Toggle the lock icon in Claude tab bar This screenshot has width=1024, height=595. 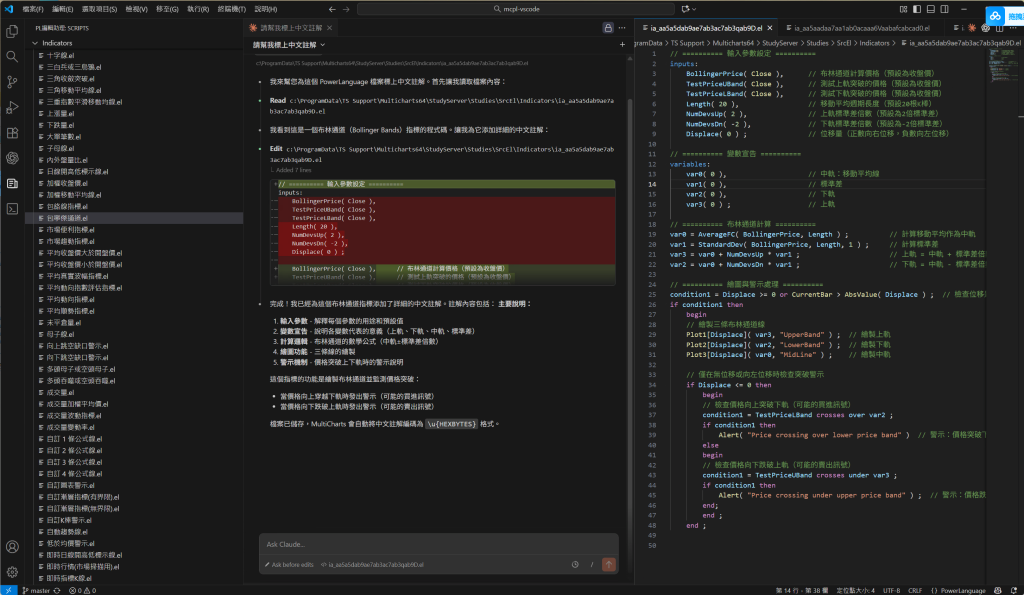point(608,27)
